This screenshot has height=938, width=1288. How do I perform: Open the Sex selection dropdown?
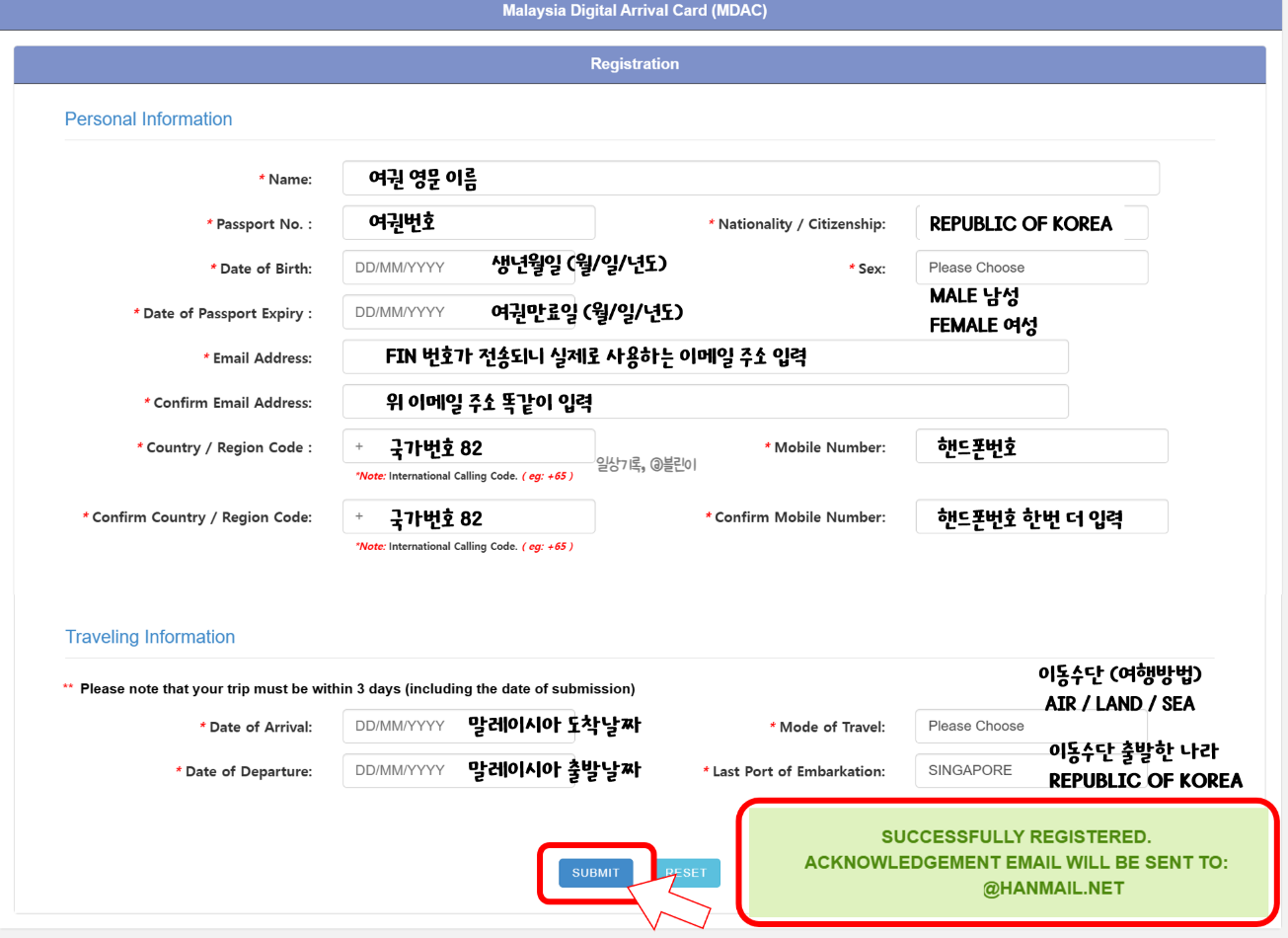(x=1030, y=267)
